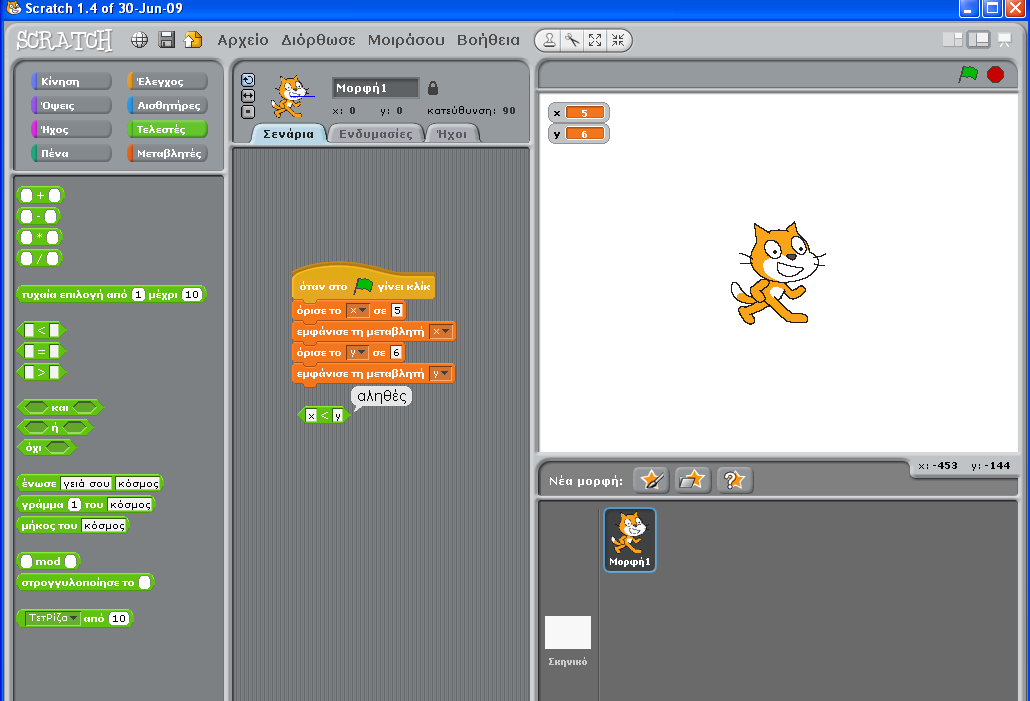This screenshot has width=1030, height=701.
Task: Click the y variable monitor on stage
Action: (x=579, y=134)
